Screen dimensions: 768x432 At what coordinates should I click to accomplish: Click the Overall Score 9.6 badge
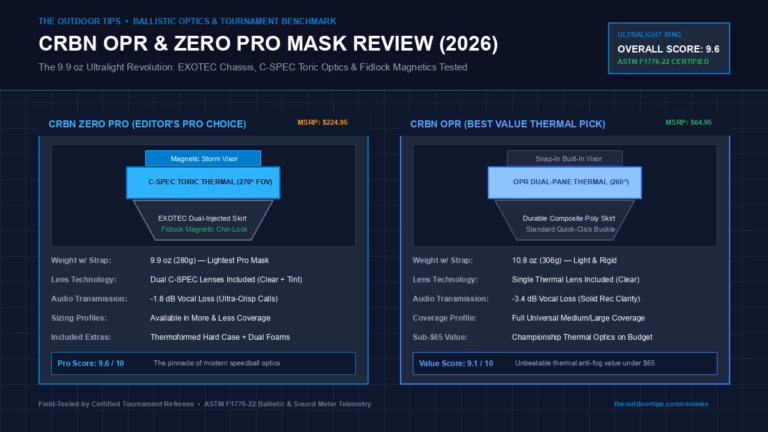[669, 48]
